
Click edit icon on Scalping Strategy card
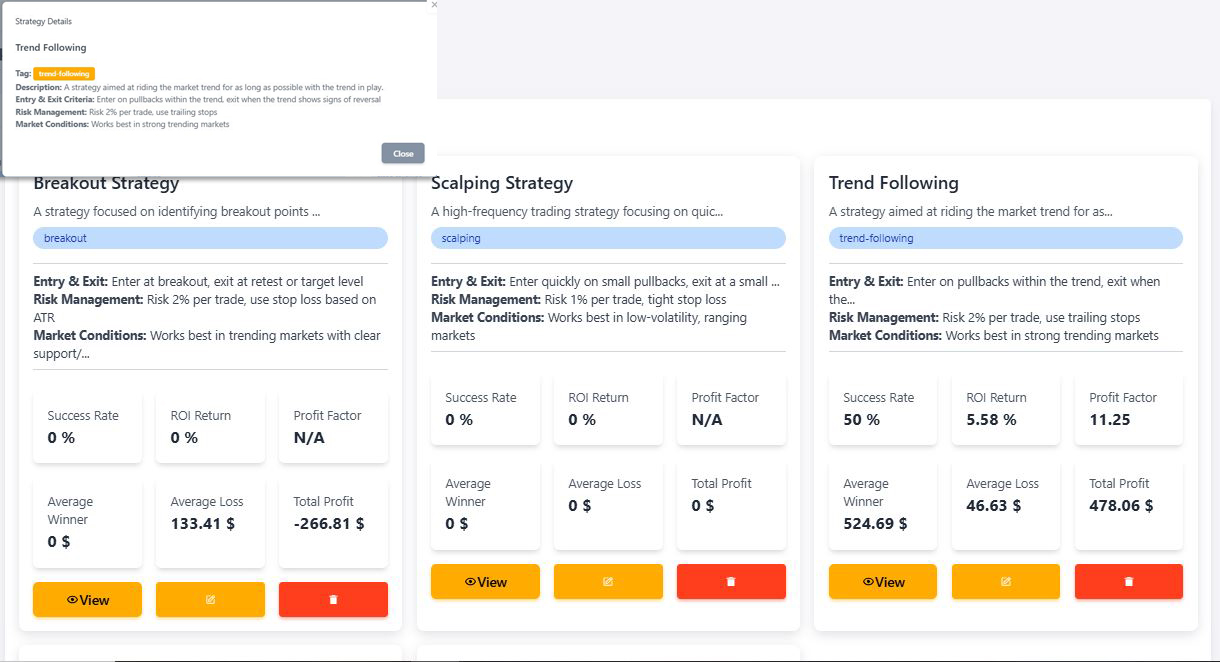(608, 581)
